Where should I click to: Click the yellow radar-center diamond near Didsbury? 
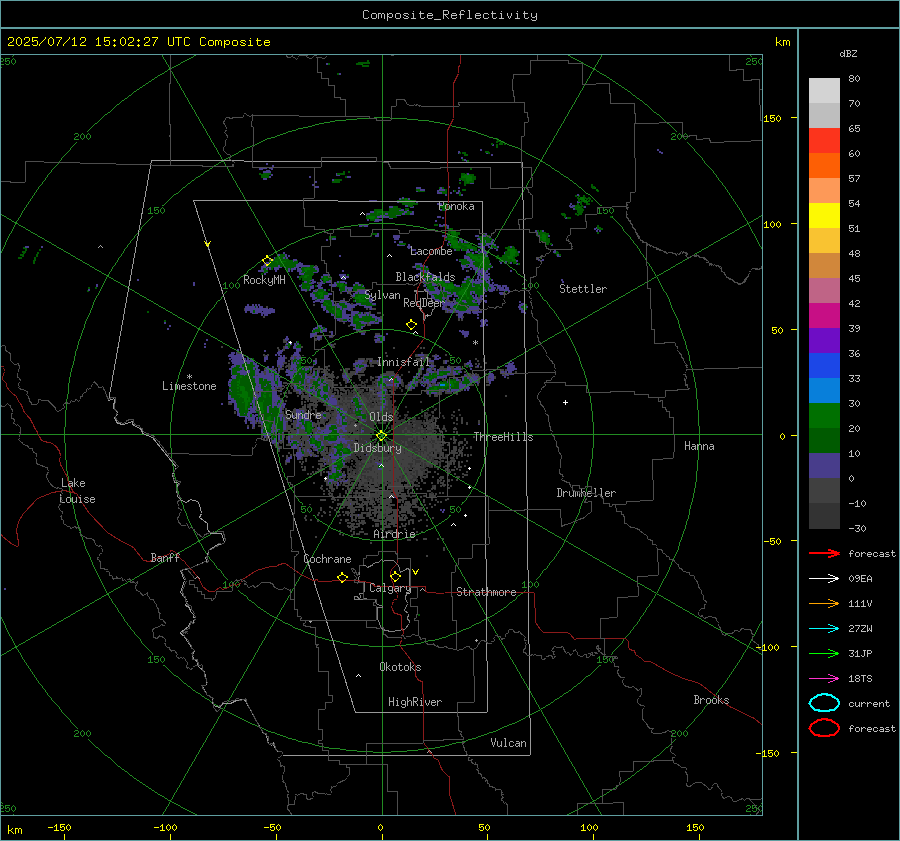pos(382,436)
